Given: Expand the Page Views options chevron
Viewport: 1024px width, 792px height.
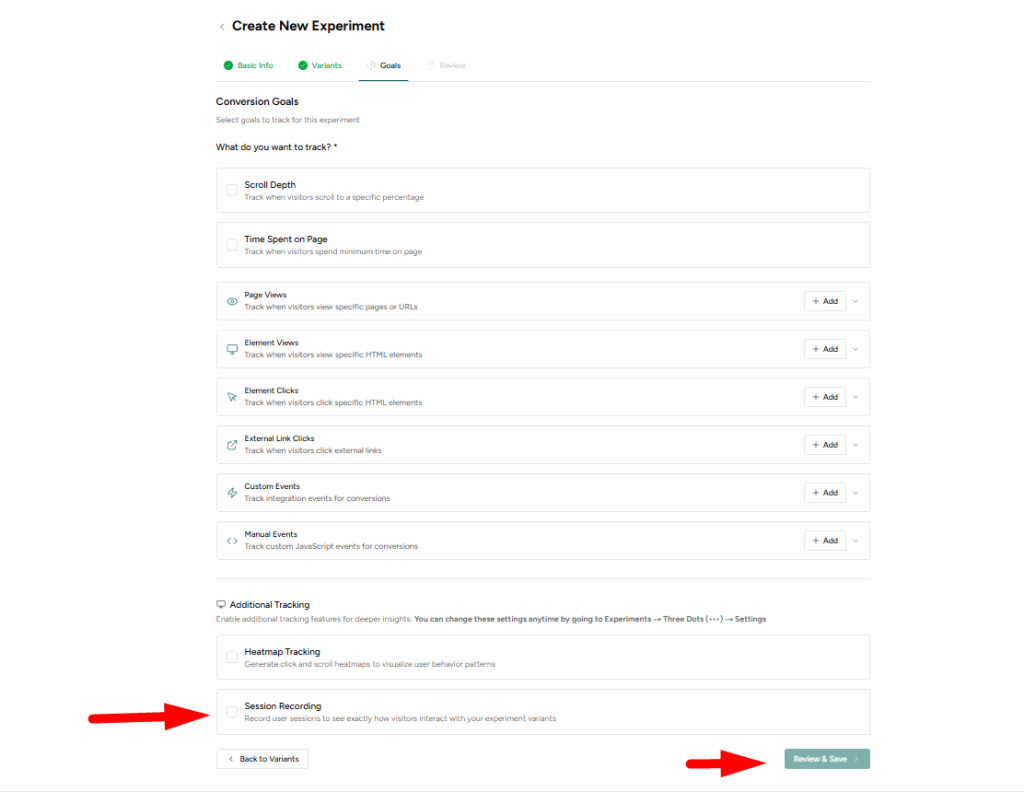Looking at the screenshot, I should coord(856,300).
